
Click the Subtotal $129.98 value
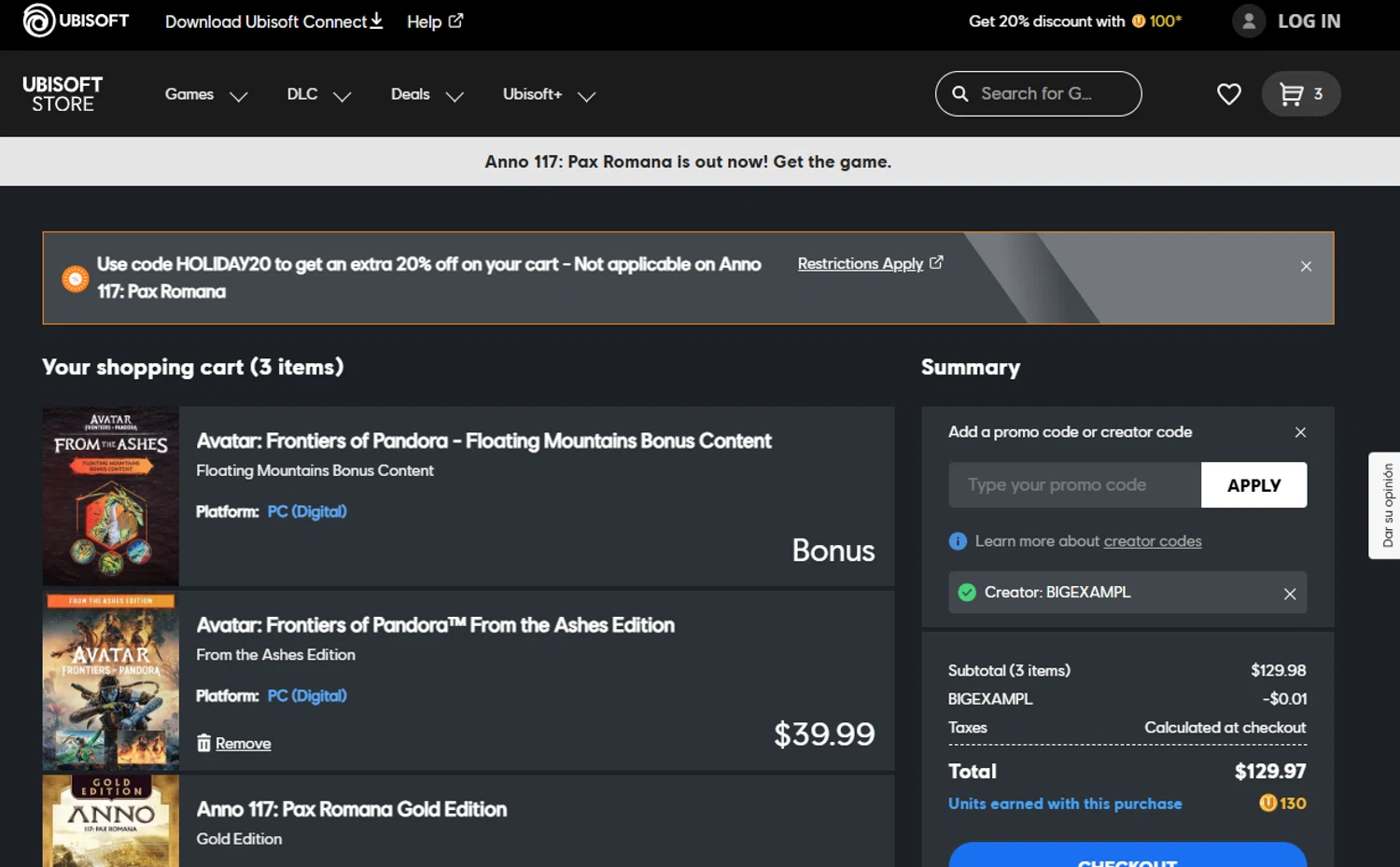click(1278, 670)
